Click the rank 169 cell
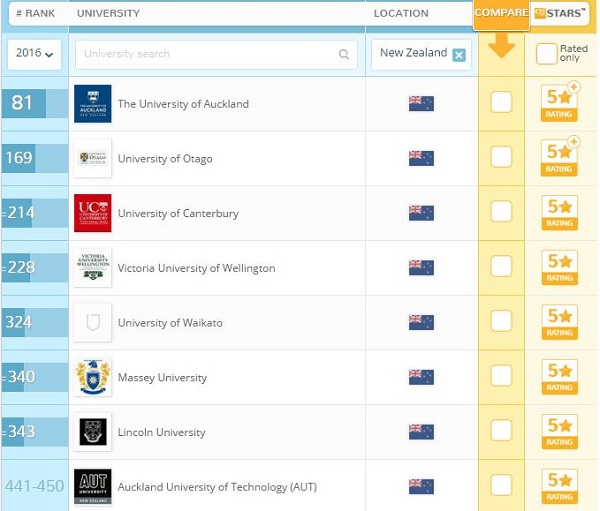600x511 pixels. (34, 158)
